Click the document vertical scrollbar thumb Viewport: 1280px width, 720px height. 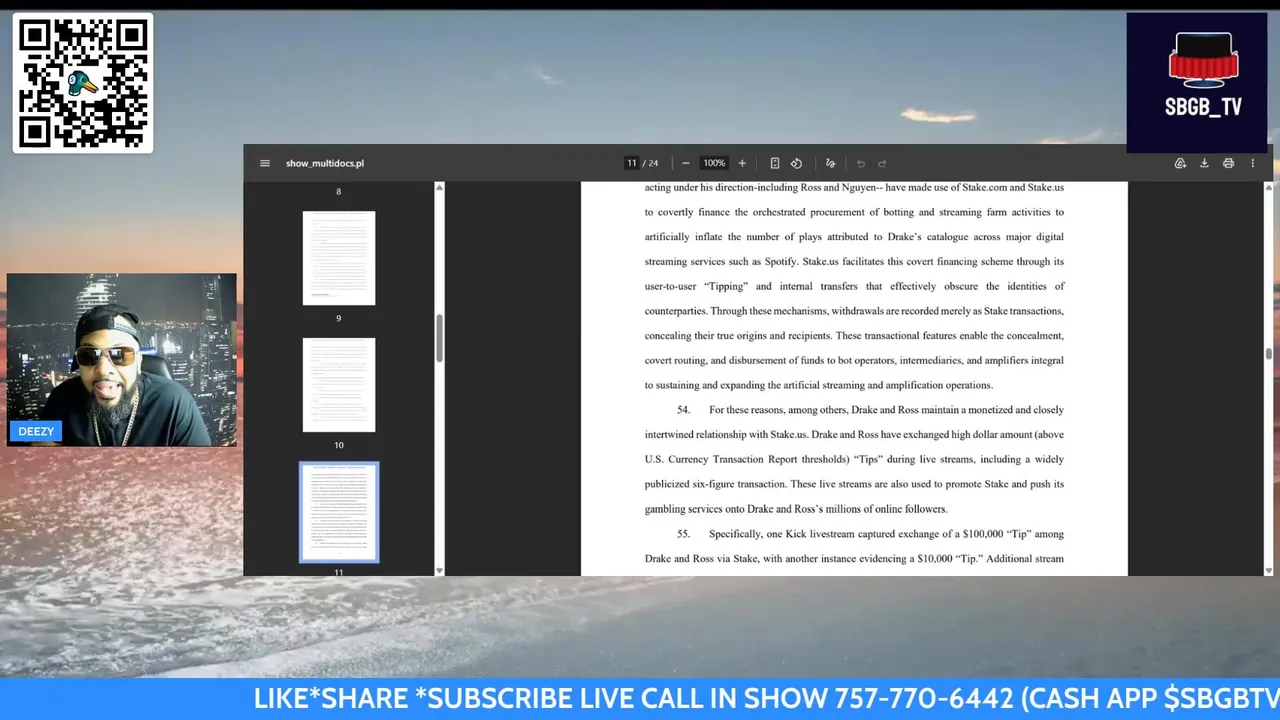1269,354
